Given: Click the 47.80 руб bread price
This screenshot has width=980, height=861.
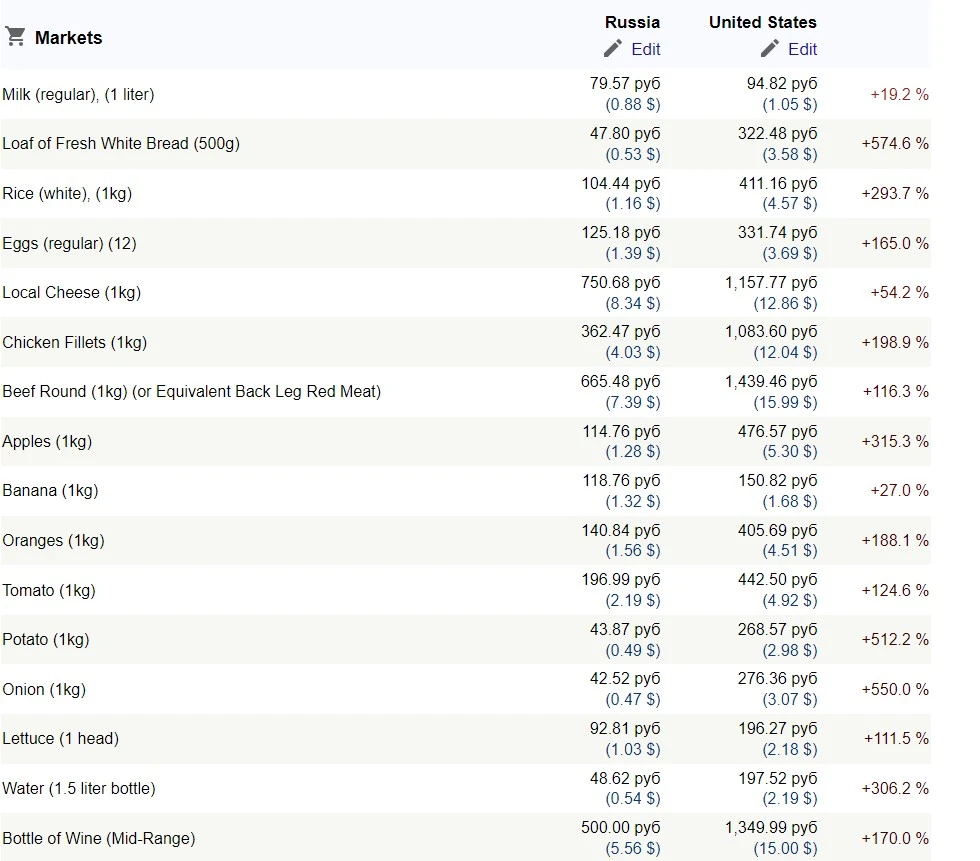Looking at the screenshot, I should coord(625,134).
